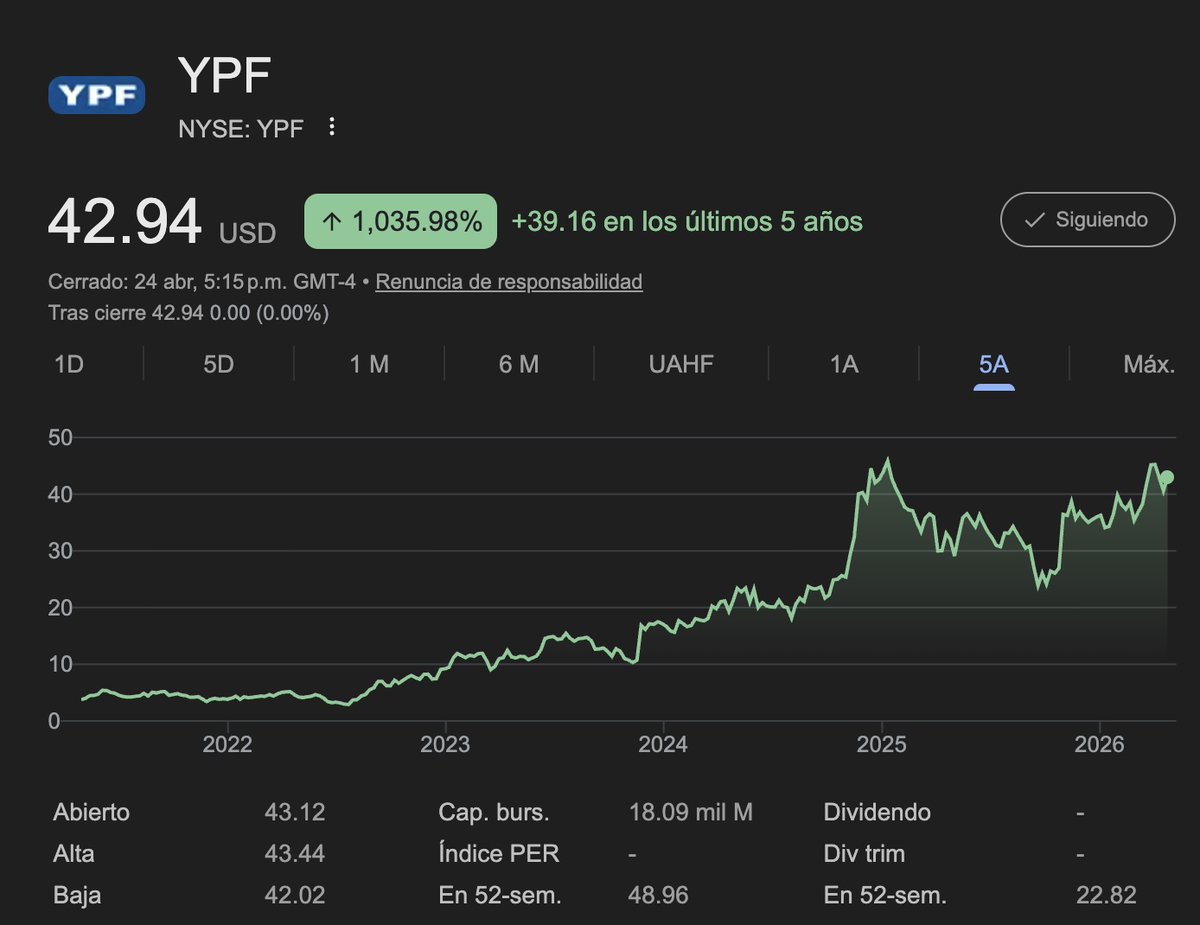1200x925 pixels.
Task: Click the 'Tras cierre 42.94 0.00 (0.00%)' line
Action: click(189, 313)
